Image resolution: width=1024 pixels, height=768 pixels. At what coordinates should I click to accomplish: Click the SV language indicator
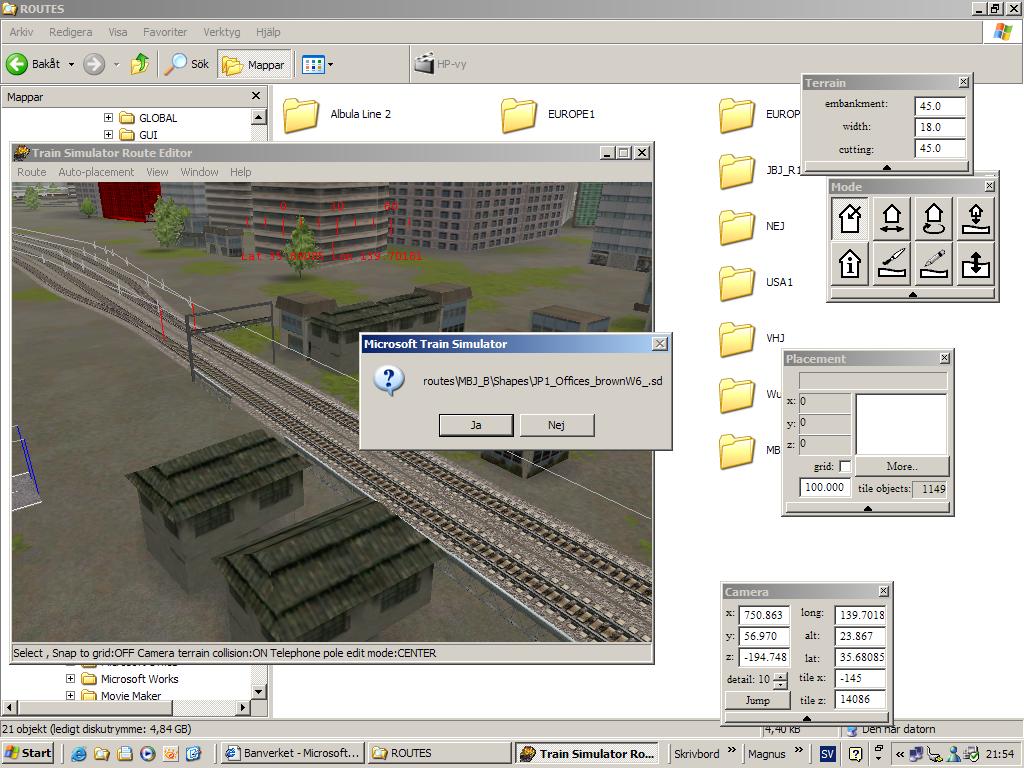click(827, 754)
